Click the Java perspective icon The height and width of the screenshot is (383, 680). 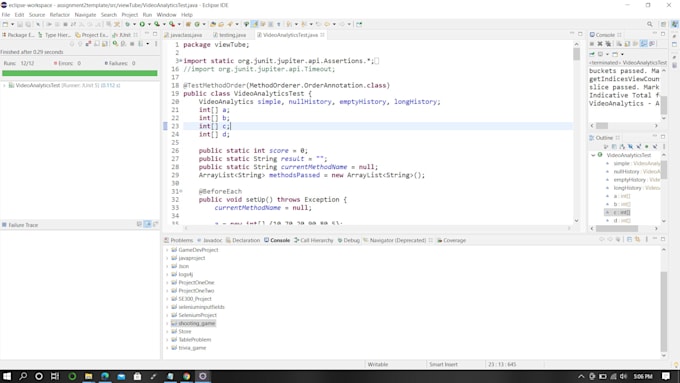pyautogui.click(x=675, y=24)
